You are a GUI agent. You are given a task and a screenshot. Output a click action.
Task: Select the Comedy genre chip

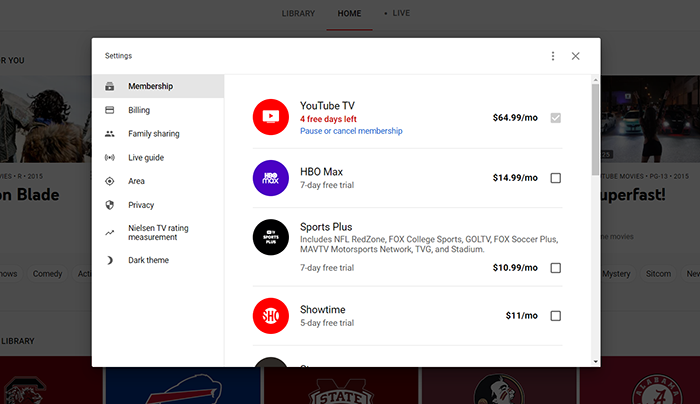click(47, 274)
